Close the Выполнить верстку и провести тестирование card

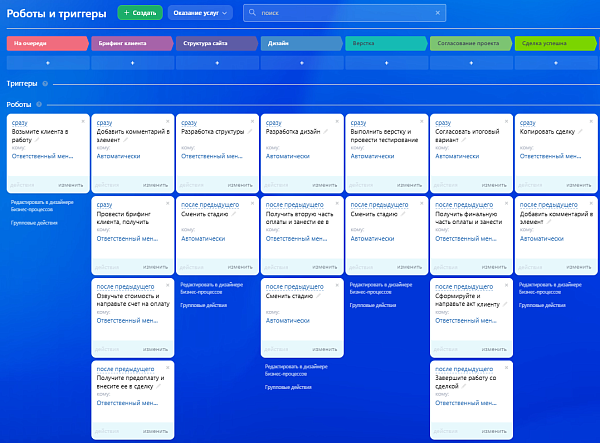pyautogui.click(x=422, y=121)
